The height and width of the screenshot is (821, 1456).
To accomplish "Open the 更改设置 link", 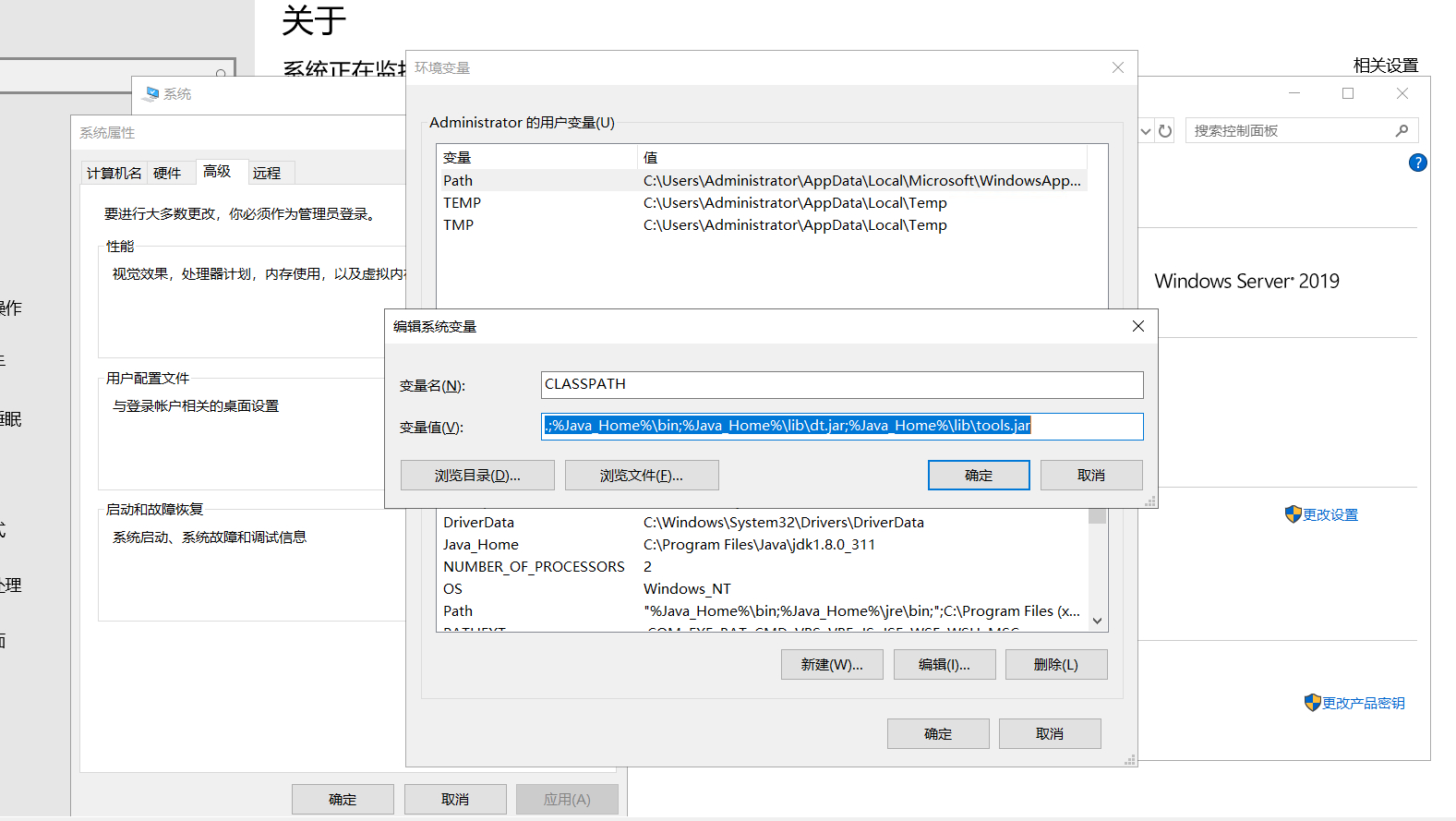I will [1330, 514].
